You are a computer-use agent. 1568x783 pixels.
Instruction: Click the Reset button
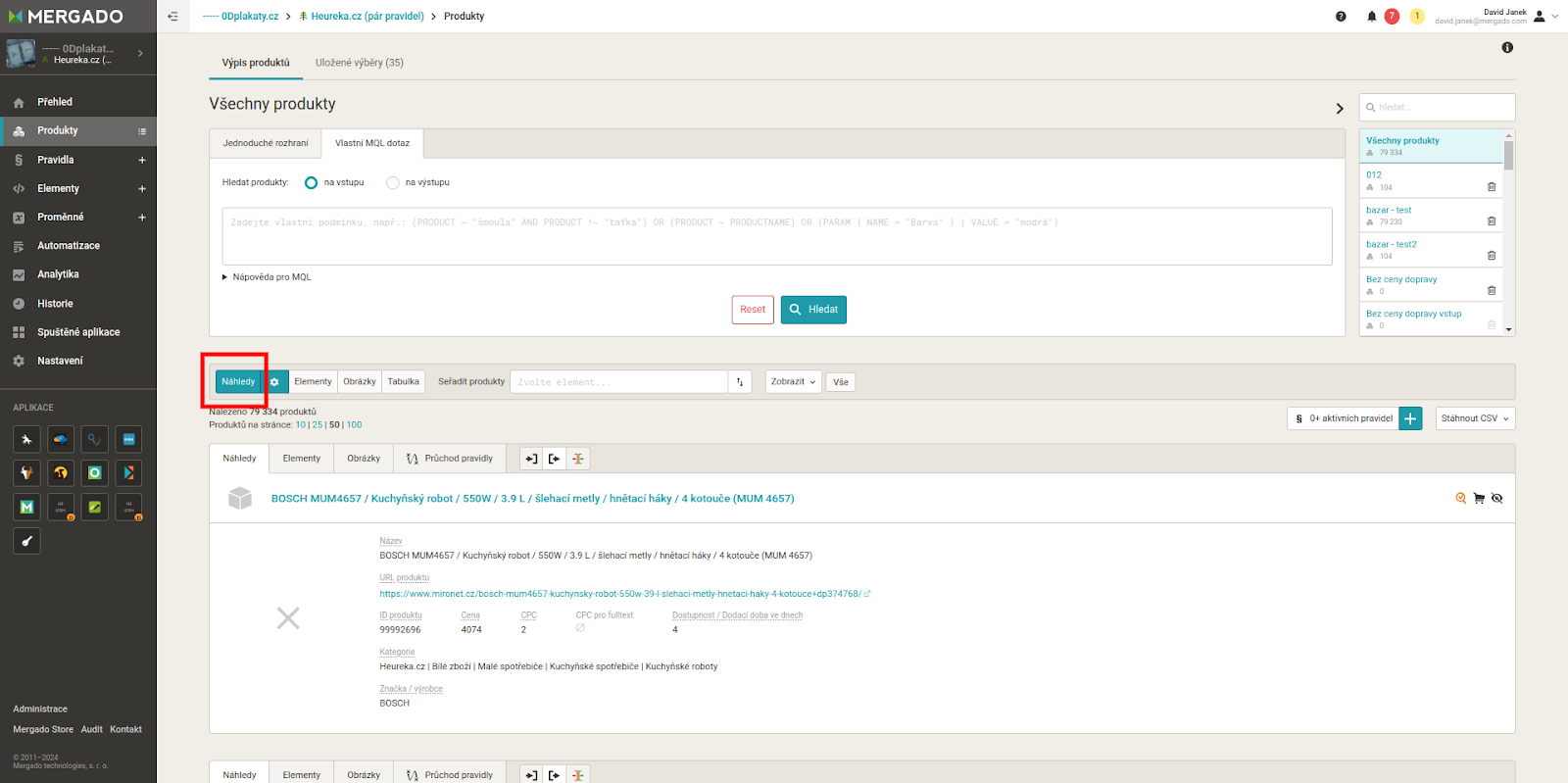[x=753, y=310]
